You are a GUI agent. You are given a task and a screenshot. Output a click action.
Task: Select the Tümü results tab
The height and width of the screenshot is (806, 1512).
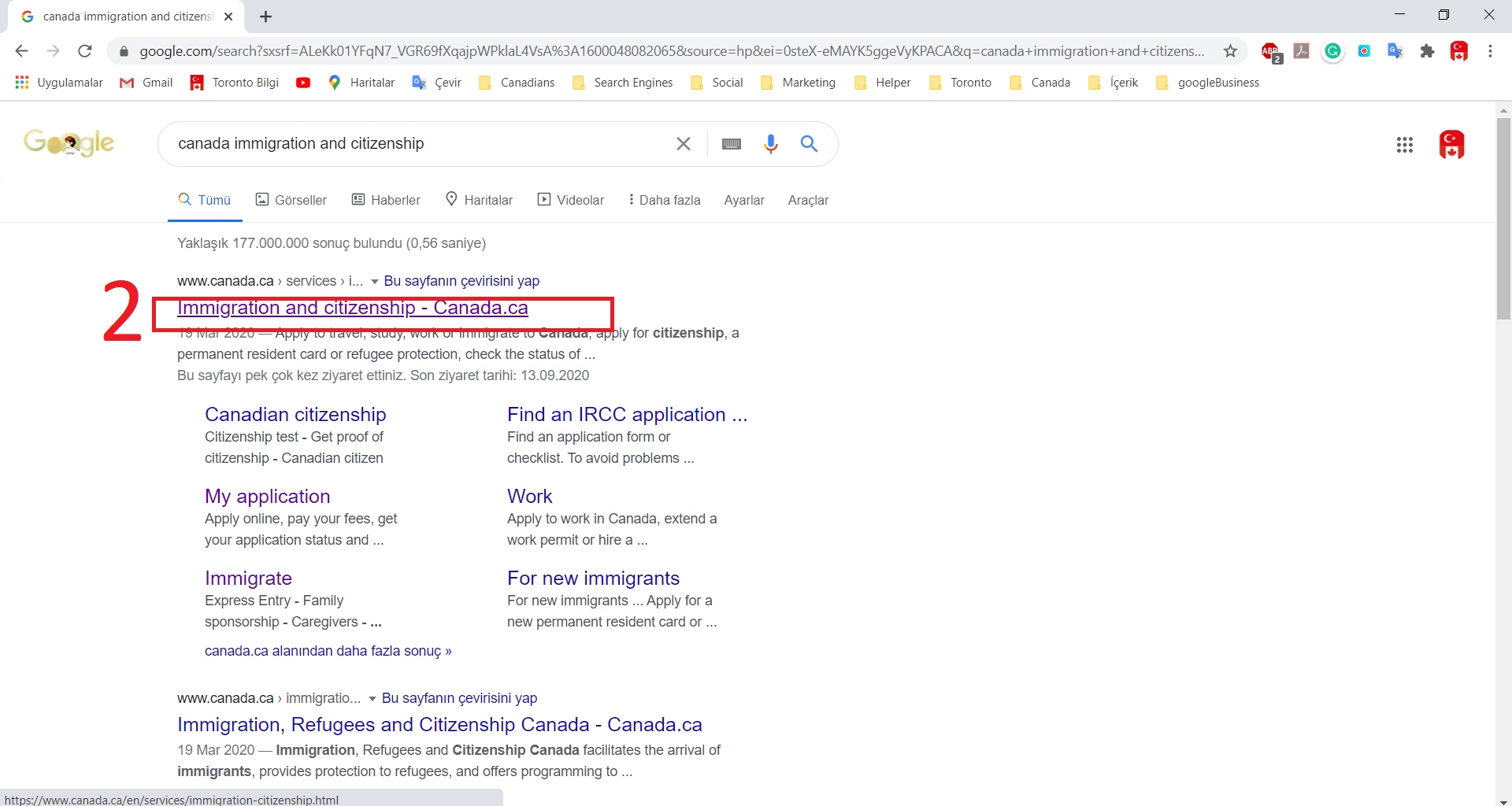pyautogui.click(x=205, y=200)
